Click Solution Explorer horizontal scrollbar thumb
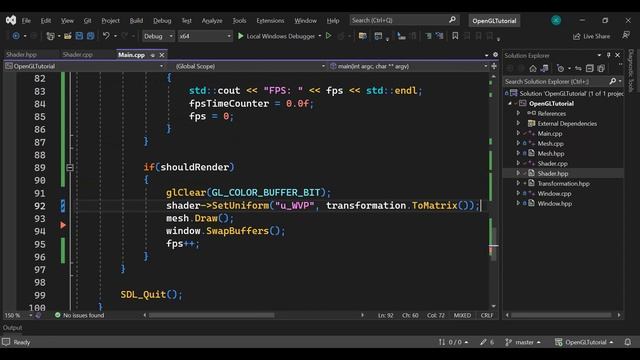640x360 pixels. (561, 315)
